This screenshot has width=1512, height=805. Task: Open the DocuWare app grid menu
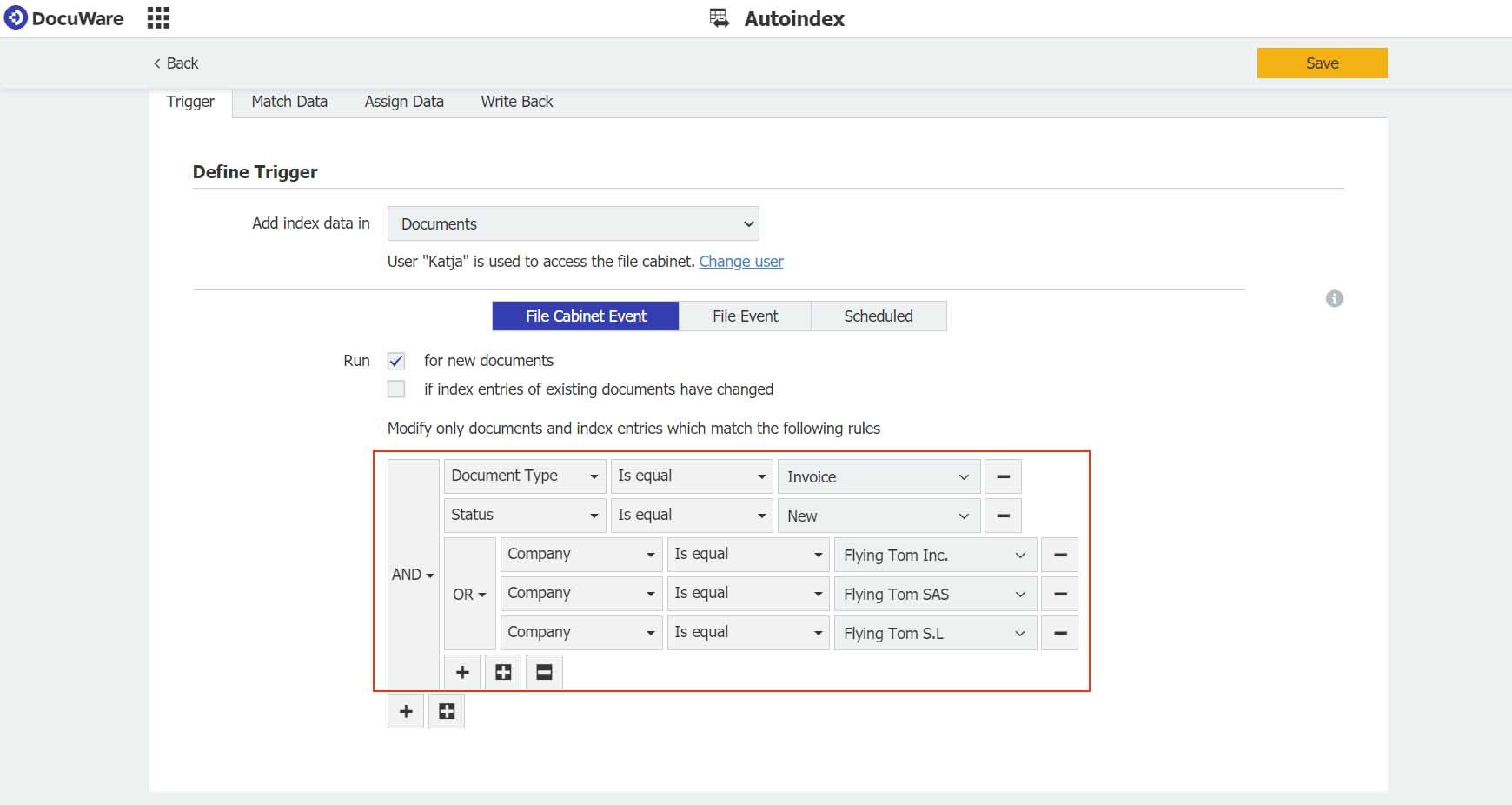coord(158,18)
